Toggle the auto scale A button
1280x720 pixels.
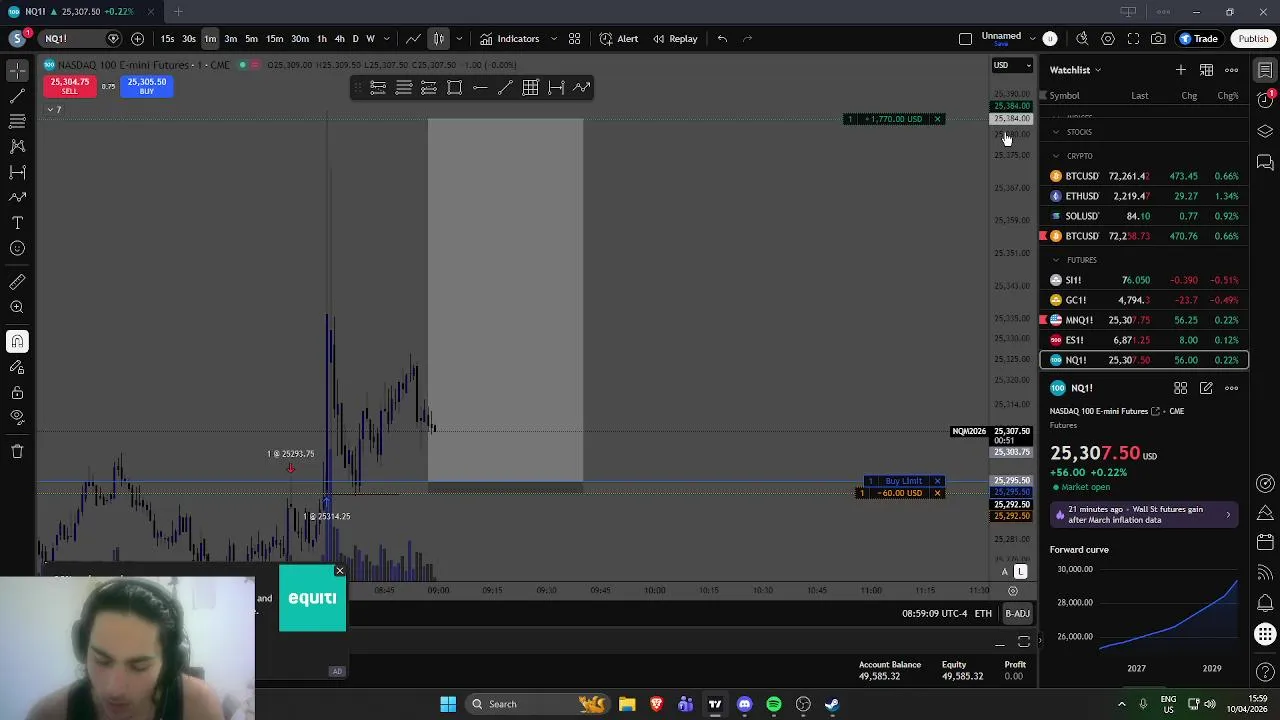1005,572
